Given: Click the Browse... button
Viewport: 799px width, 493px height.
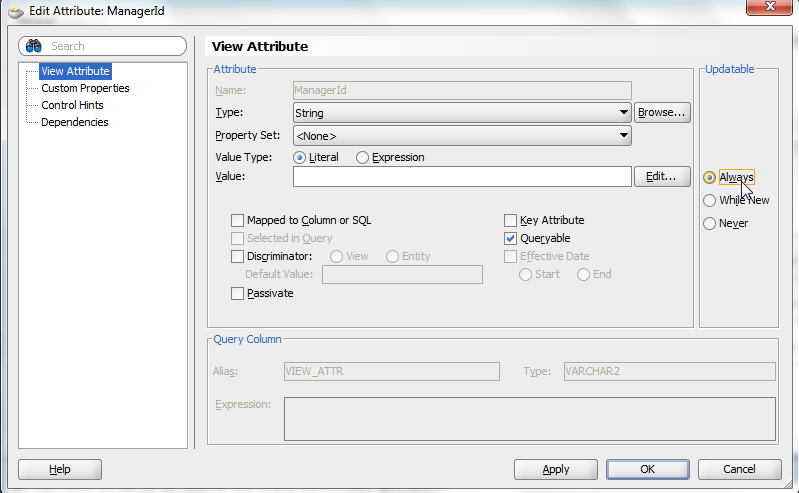Looking at the screenshot, I should tap(662, 112).
